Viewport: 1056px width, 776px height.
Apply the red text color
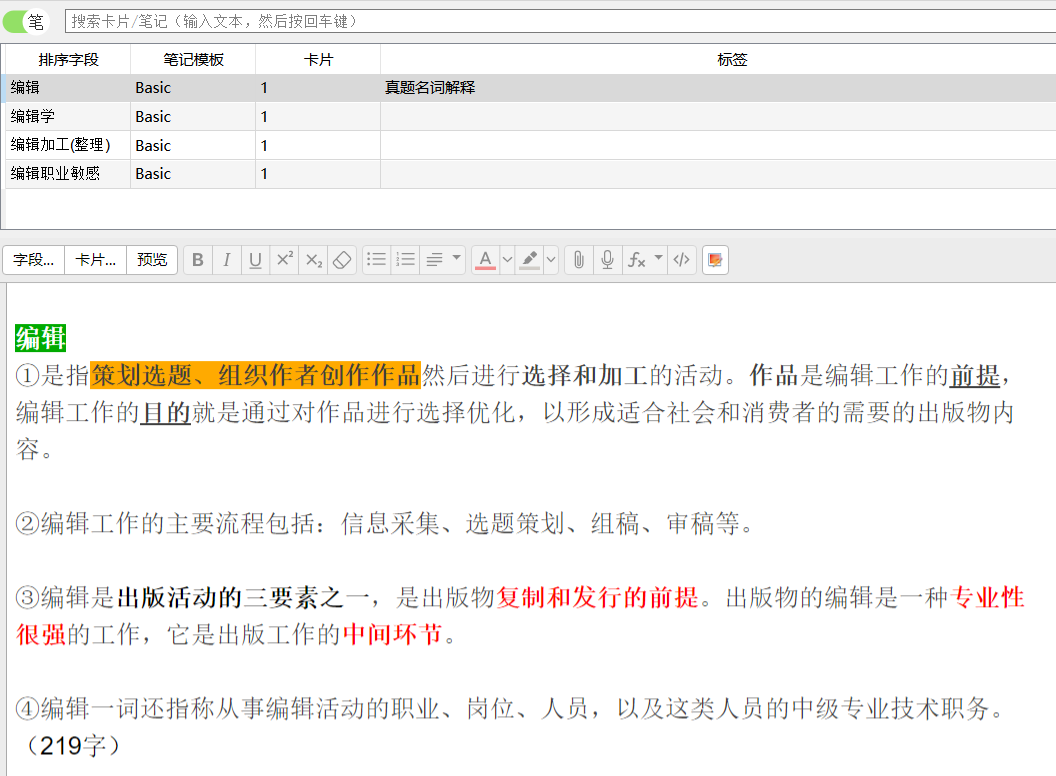click(486, 260)
